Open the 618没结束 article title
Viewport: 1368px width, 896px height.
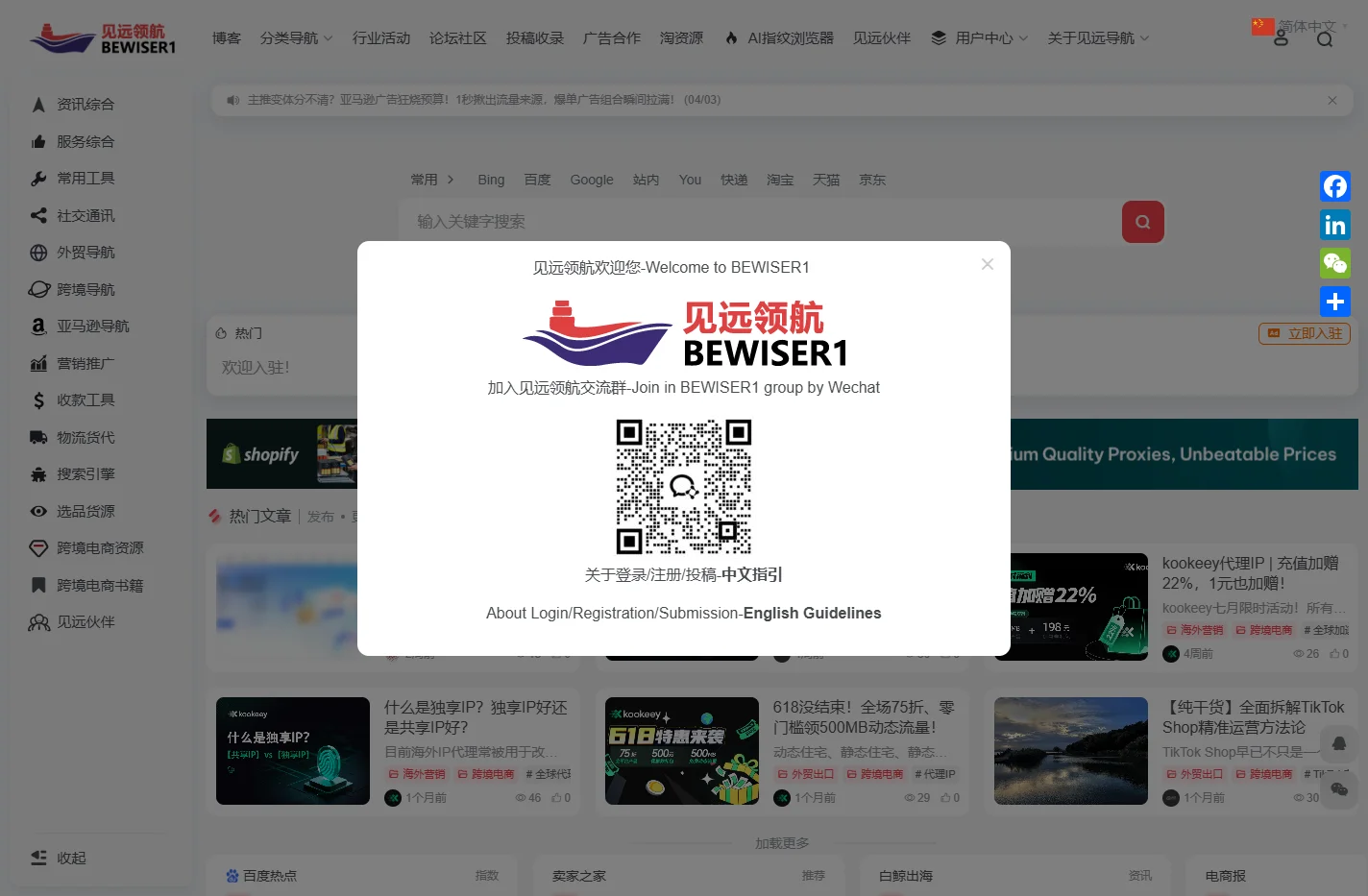[864, 717]
